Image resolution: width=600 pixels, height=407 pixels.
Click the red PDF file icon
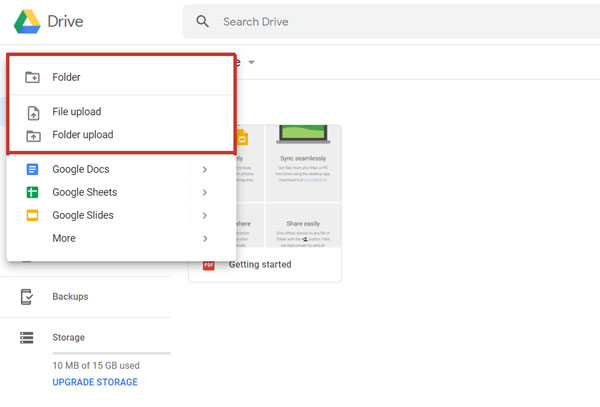pyautogui.click(x=209, y=265)
